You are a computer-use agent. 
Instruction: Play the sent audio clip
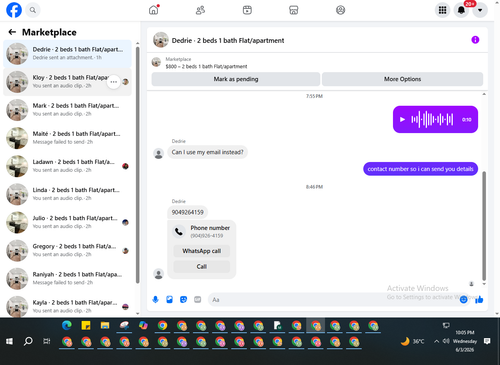click(402, 119)
